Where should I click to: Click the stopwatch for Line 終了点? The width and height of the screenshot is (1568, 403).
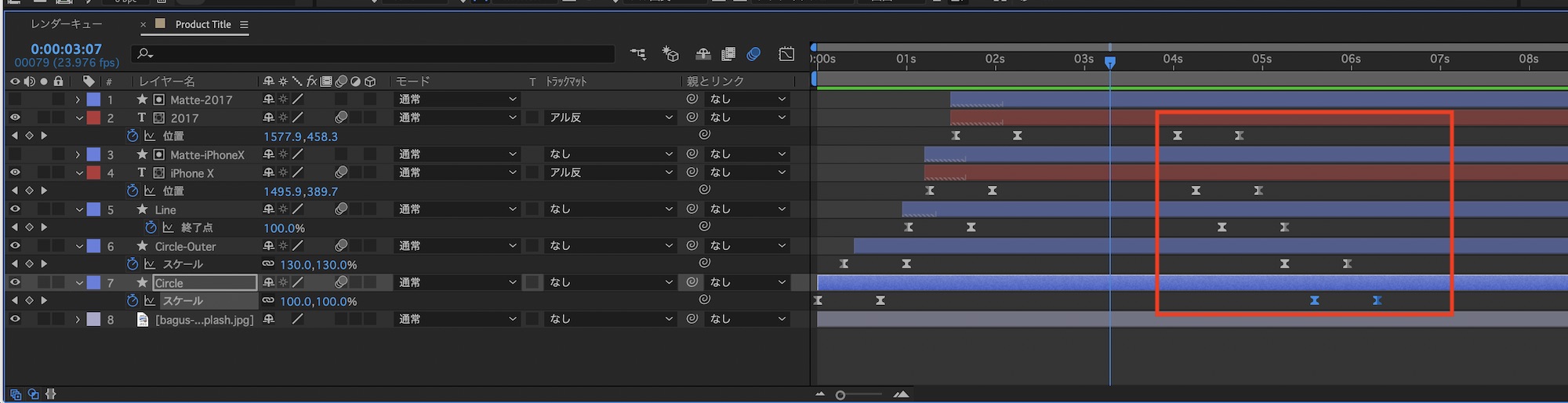pyautogui.click(x=151, y=228)
